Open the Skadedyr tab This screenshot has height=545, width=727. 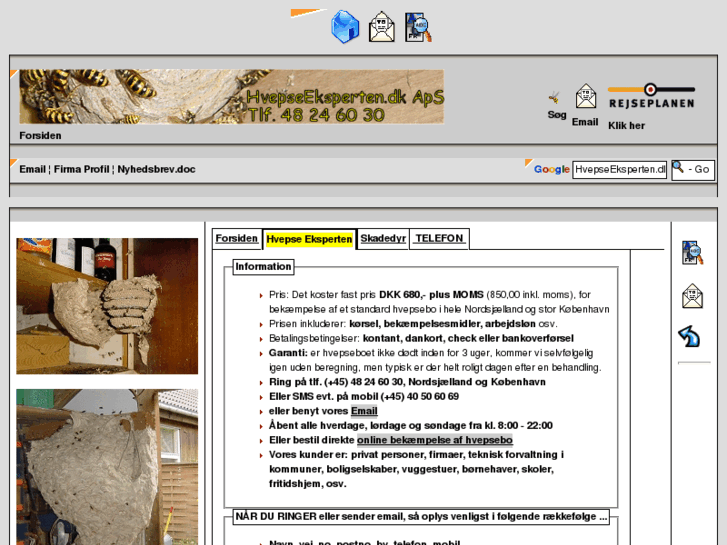click(382, 239)
